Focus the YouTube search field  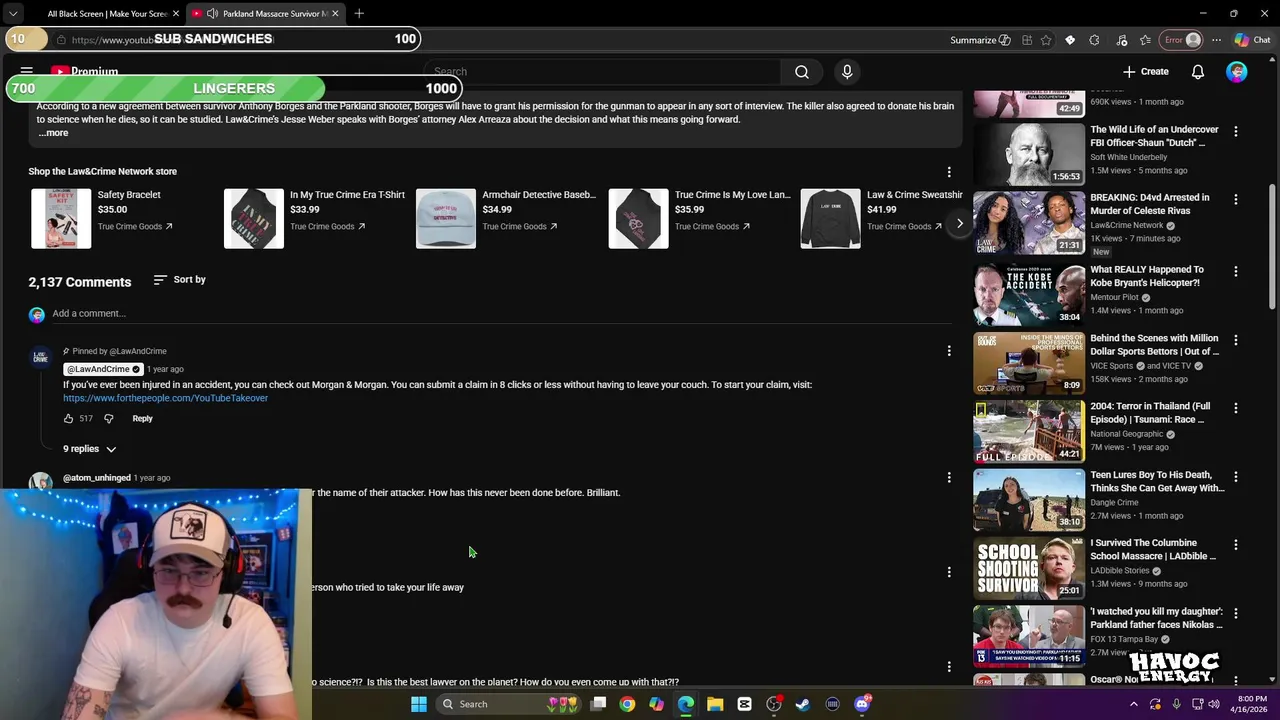click(x=603, y=72)
